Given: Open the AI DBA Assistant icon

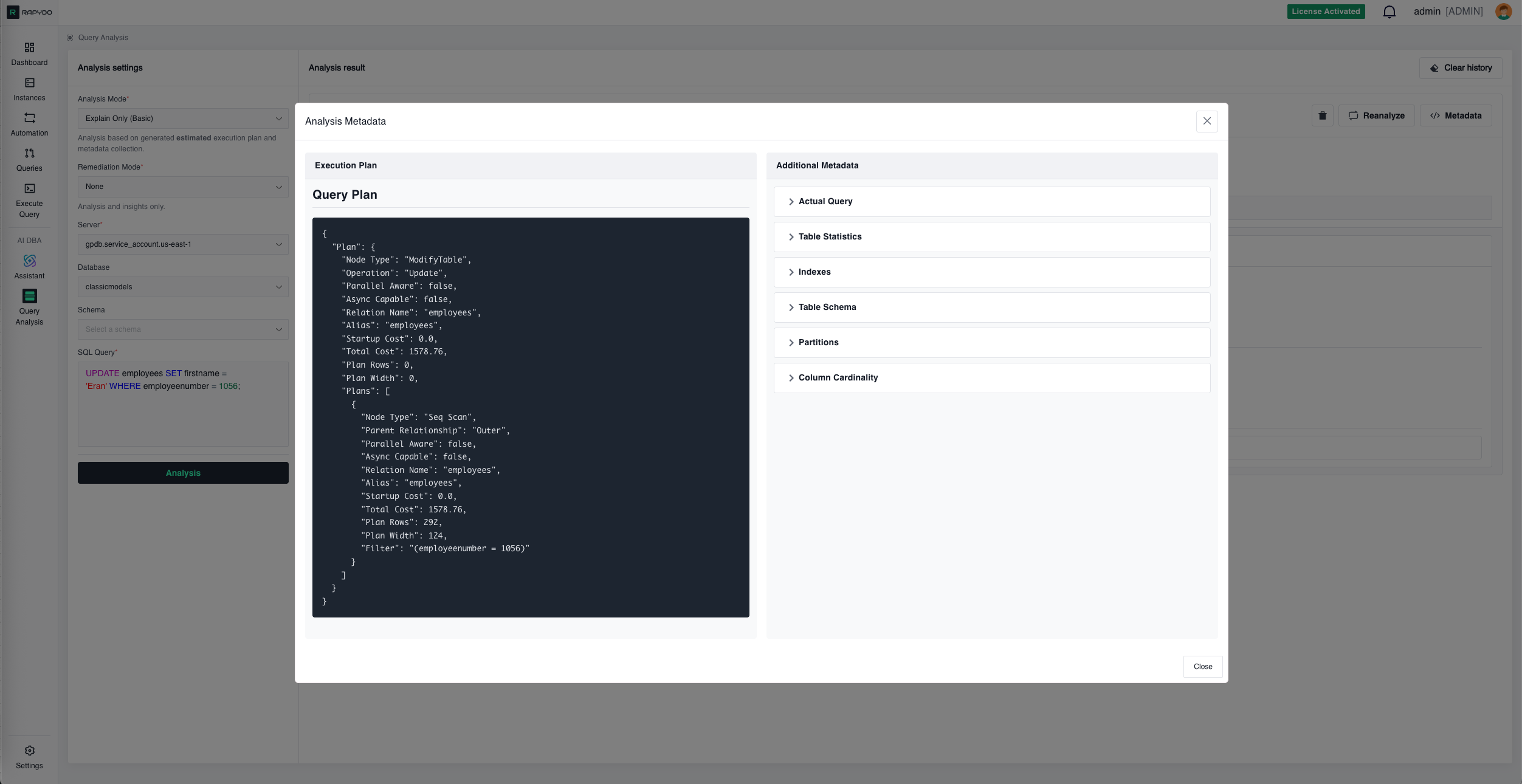Looking at the screenshot, I should pos(29,261).
